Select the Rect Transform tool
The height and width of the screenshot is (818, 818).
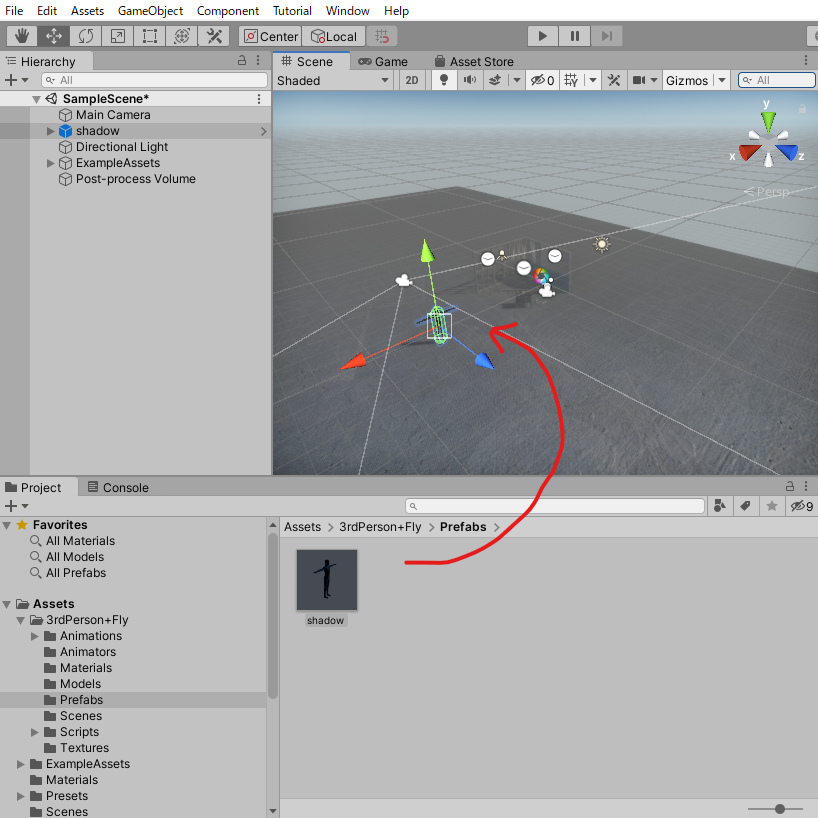point(150,36)
